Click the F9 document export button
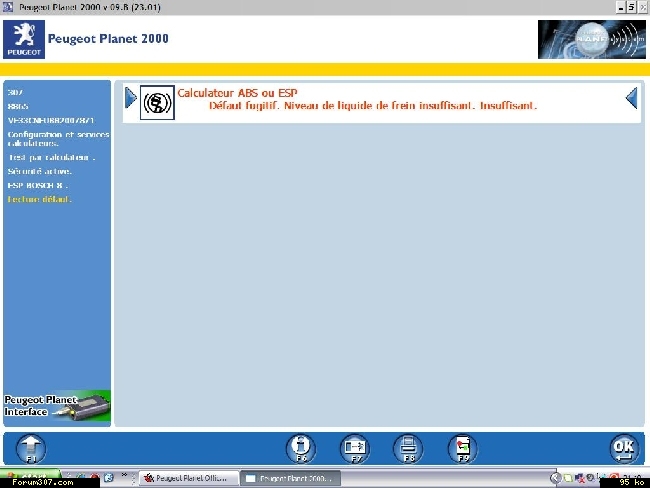Screen dimensions: 650x488 point(463,449)
